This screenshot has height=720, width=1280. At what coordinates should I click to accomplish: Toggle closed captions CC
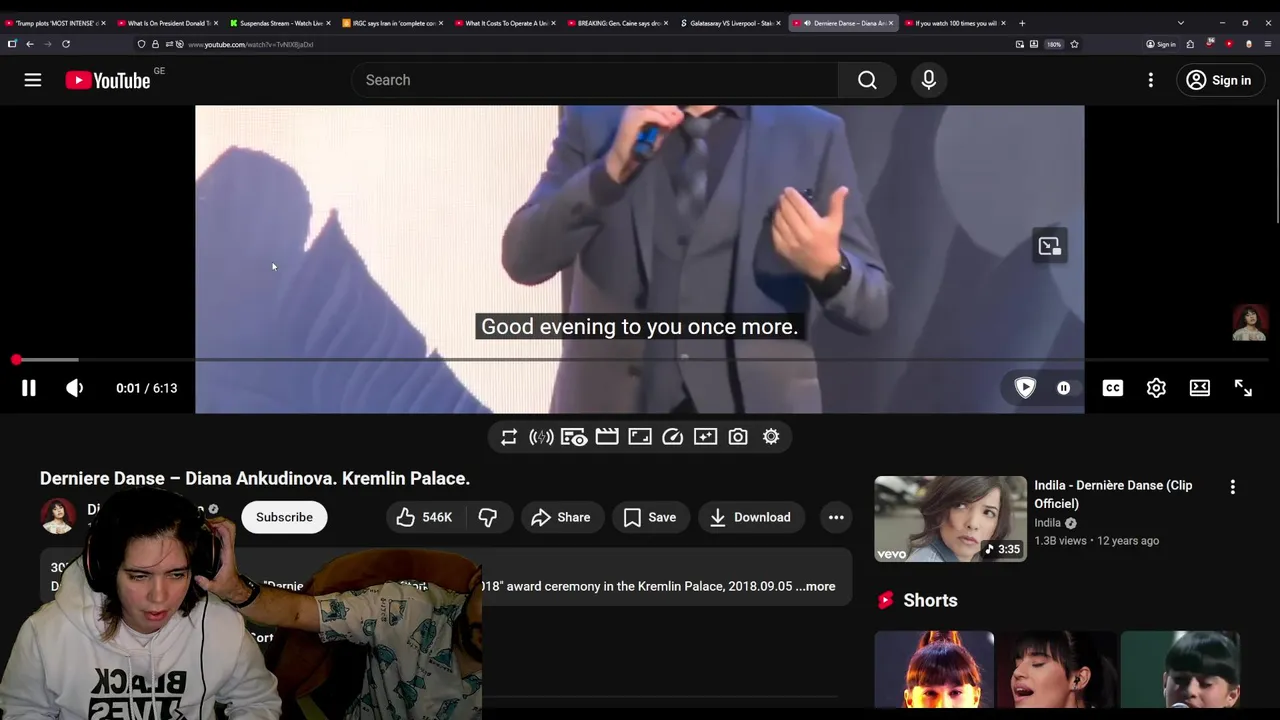click(1113, 388)
